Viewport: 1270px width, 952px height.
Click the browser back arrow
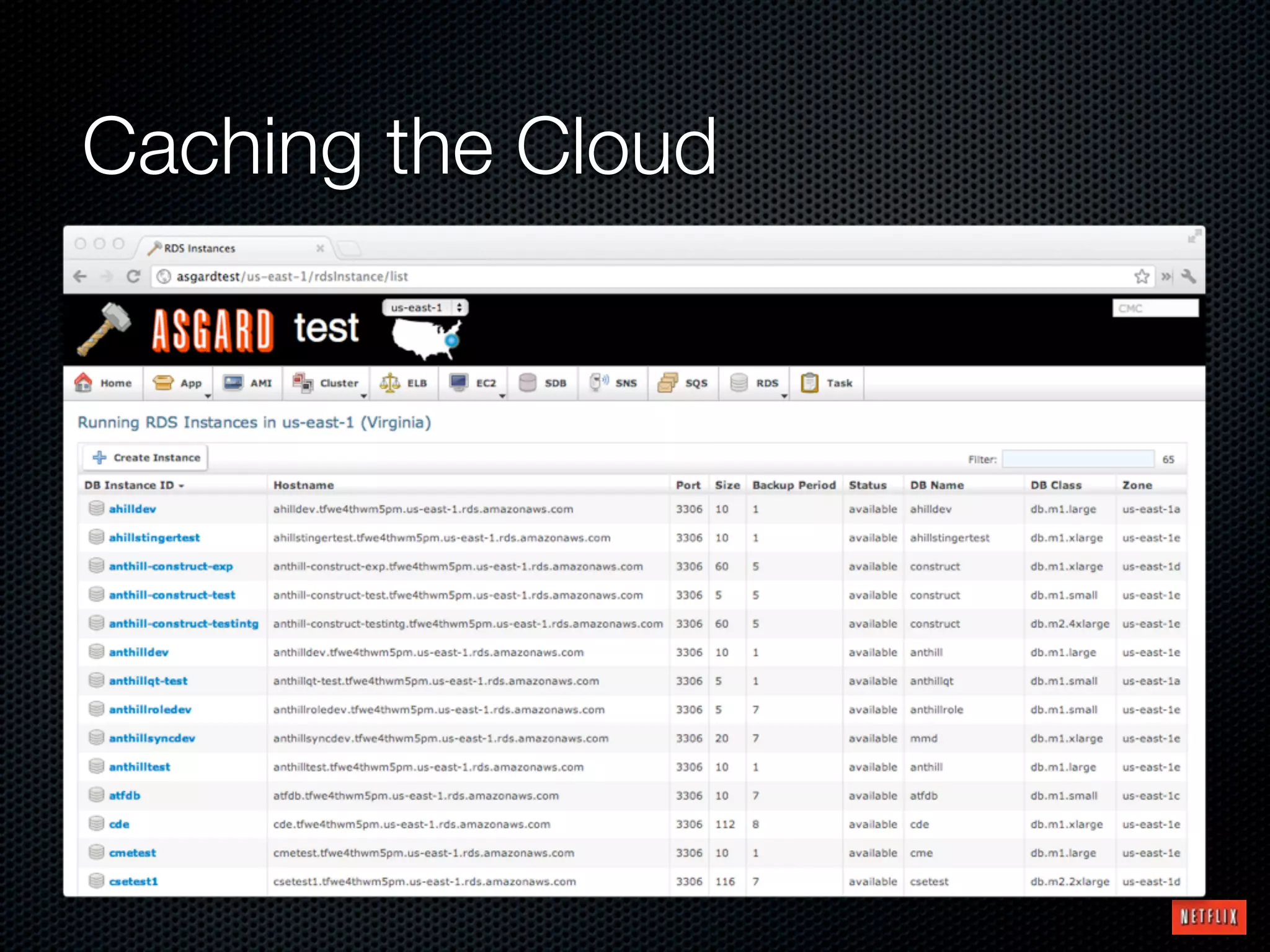[x=80, y=276]
